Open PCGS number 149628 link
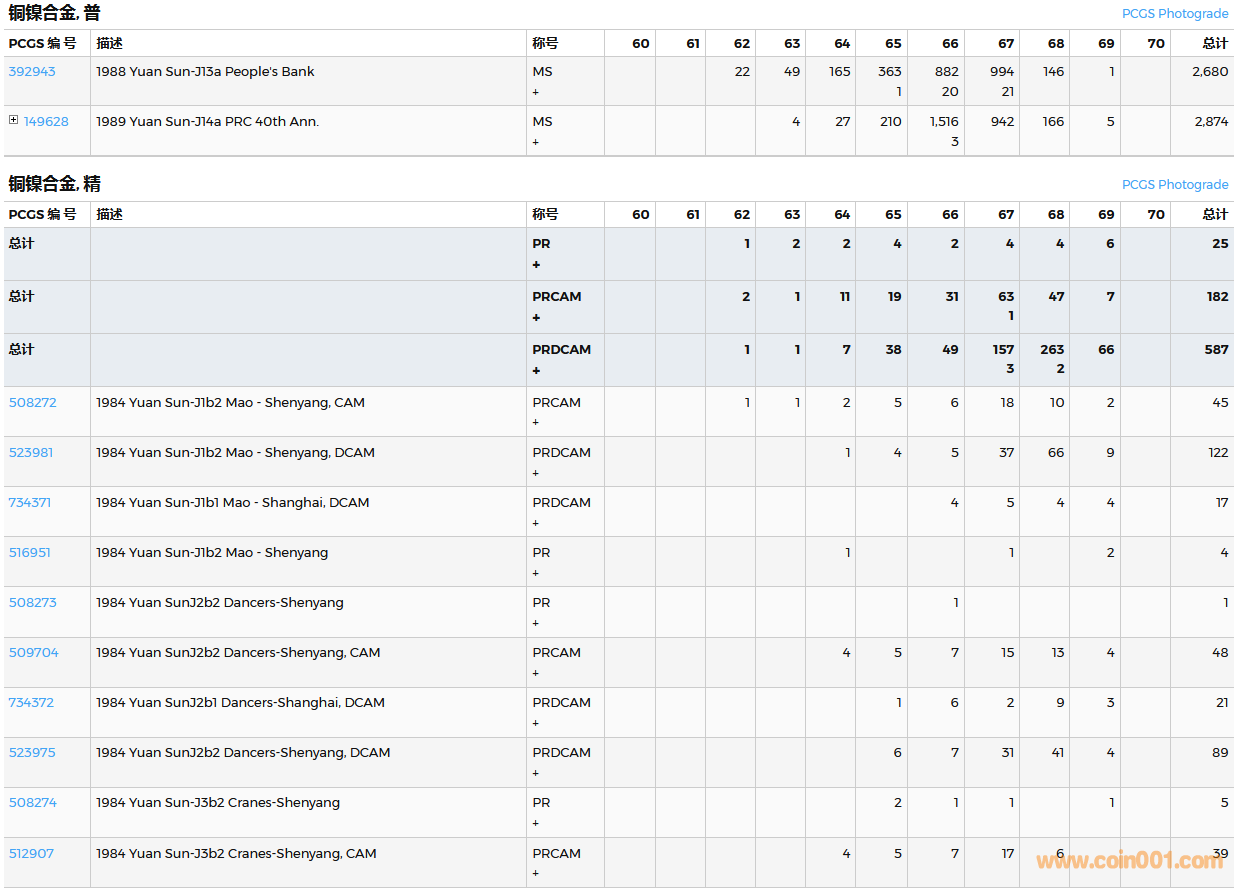 point(46,122)
